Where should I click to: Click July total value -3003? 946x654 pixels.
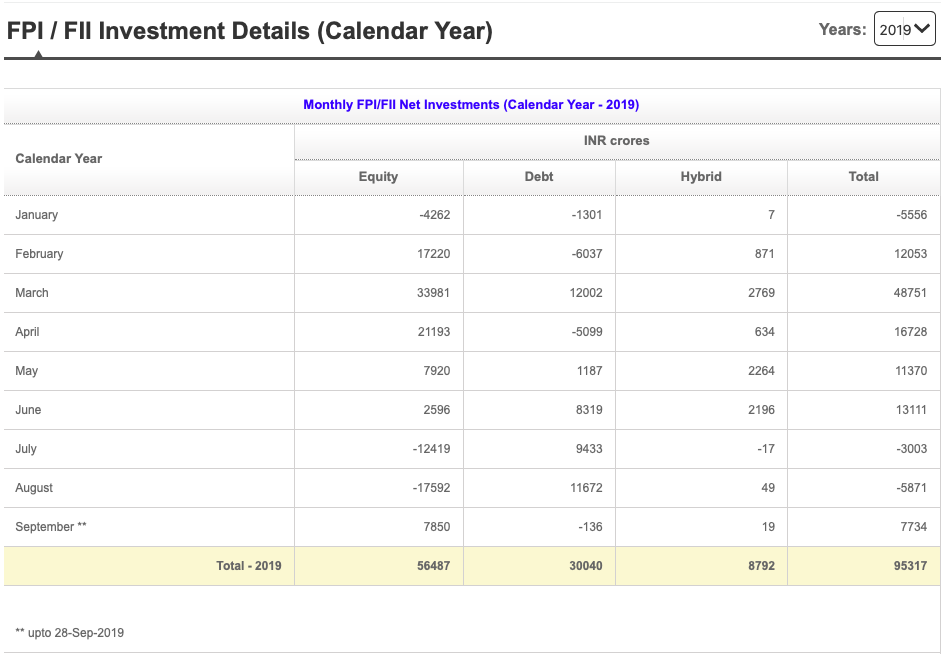coord(912,449)
